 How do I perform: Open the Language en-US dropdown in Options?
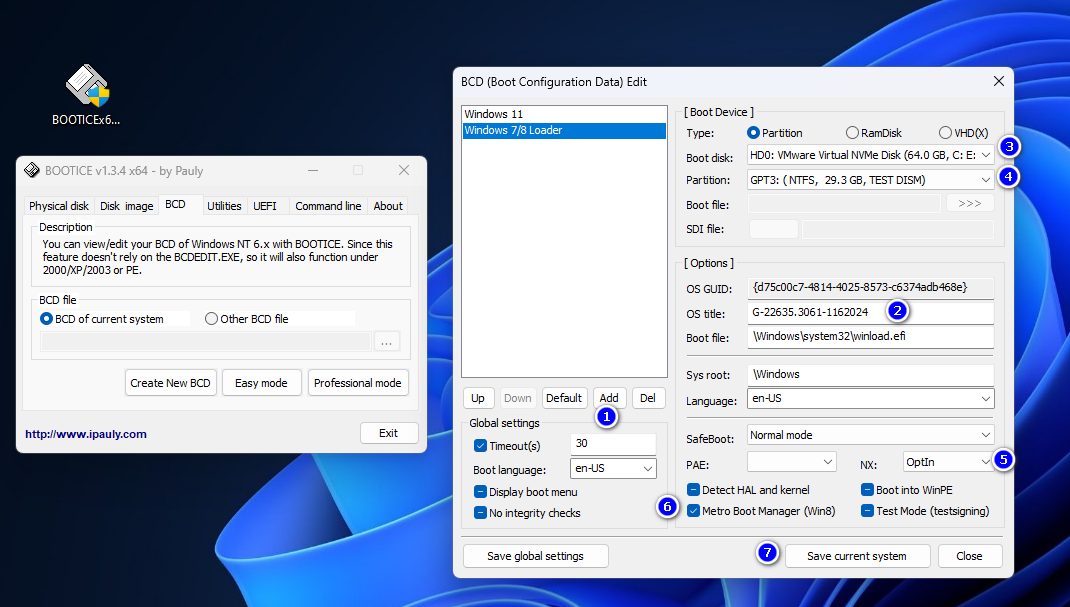(x=871, y=398)
